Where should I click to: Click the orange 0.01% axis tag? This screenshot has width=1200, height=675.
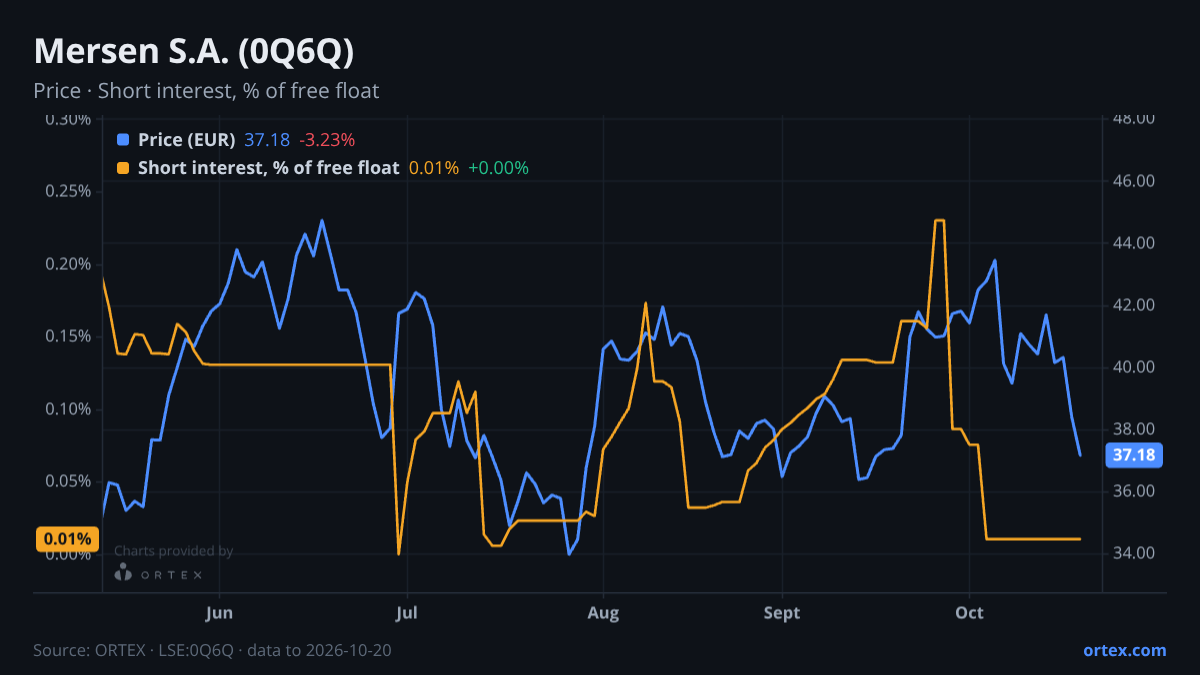[x=68, y=539]
